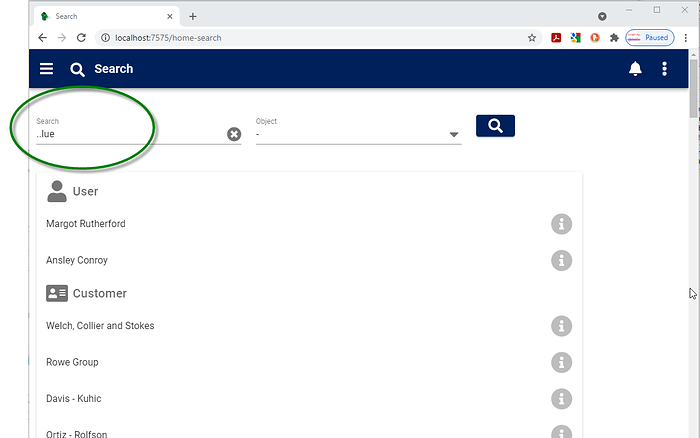
Task: Show info for Ansley Conroy
Action: 562,260
